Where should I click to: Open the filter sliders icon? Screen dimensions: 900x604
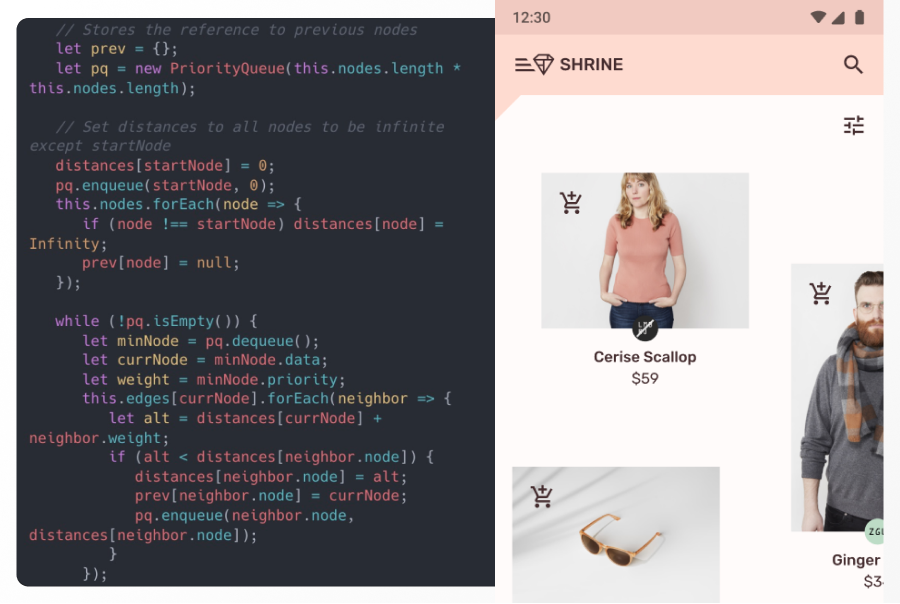pos(854,125)
